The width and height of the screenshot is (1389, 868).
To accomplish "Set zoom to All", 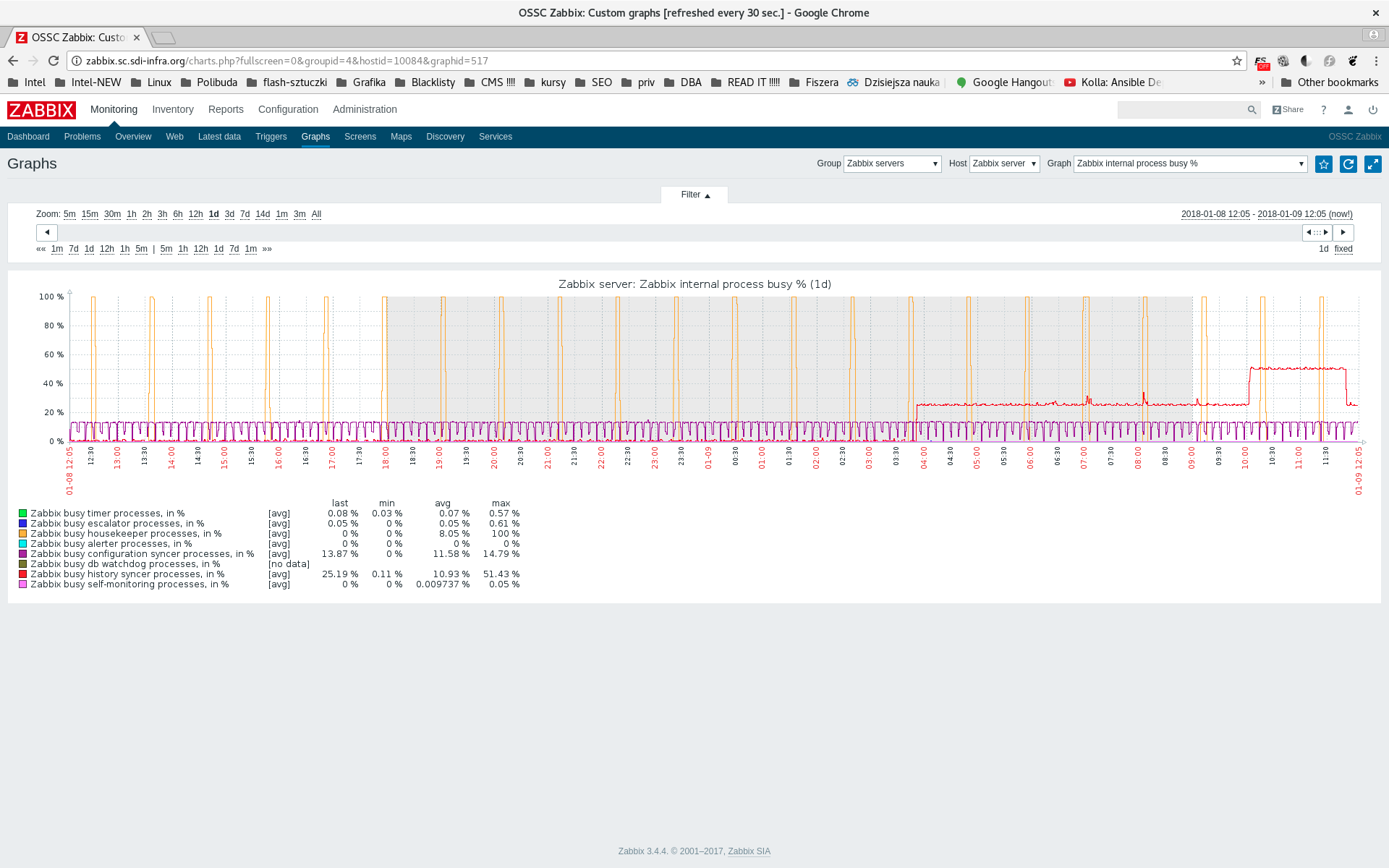I will 316,214.
